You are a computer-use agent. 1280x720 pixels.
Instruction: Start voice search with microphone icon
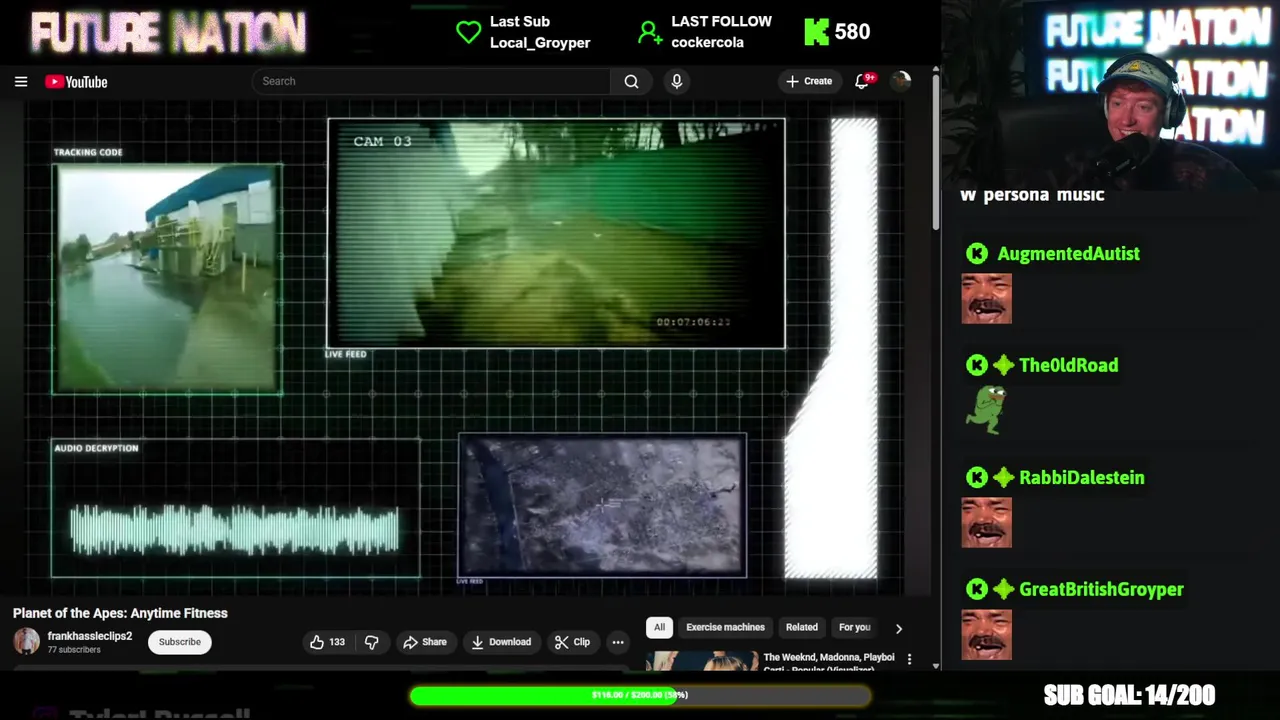point(677,81)
